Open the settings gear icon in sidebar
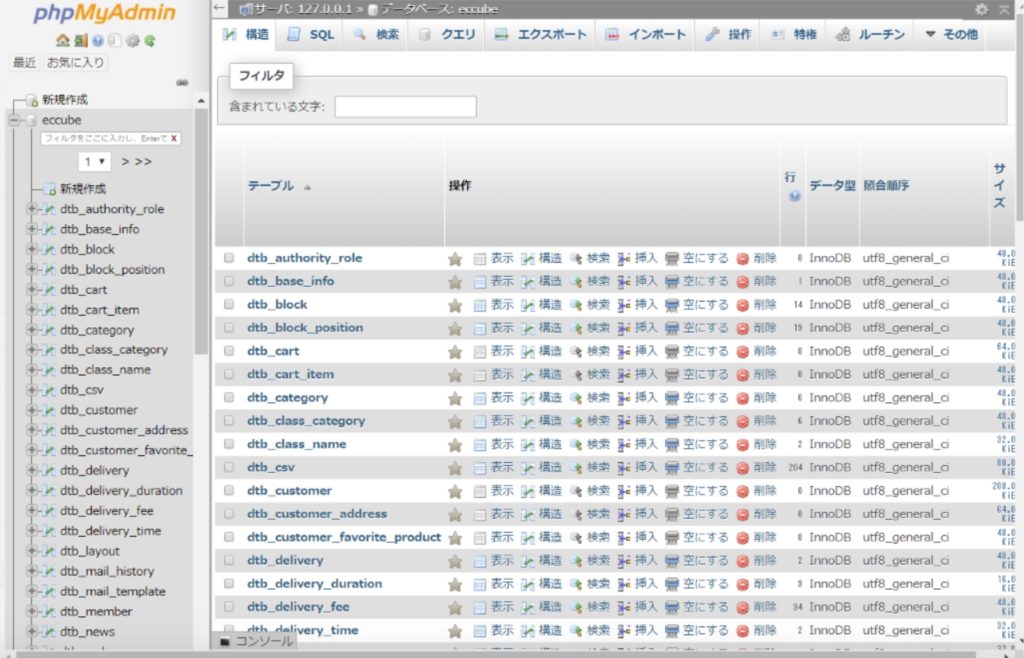1024x658 pixels. click(132, 41)
